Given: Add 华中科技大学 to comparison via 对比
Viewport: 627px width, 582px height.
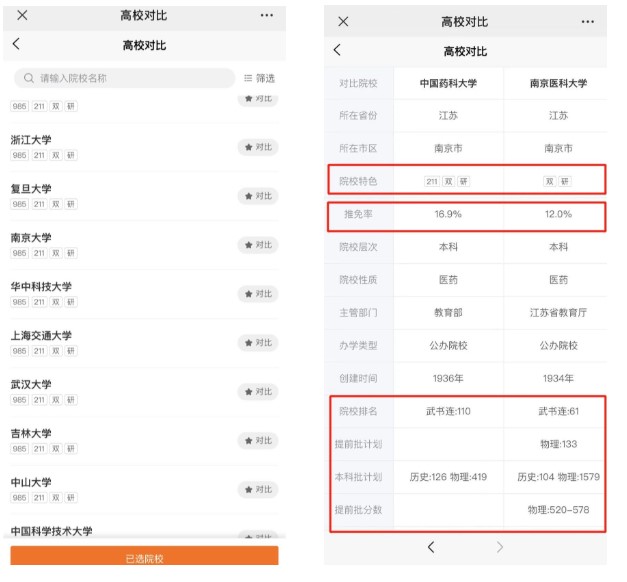Looking at the screenshot, I should coord(258,294).
